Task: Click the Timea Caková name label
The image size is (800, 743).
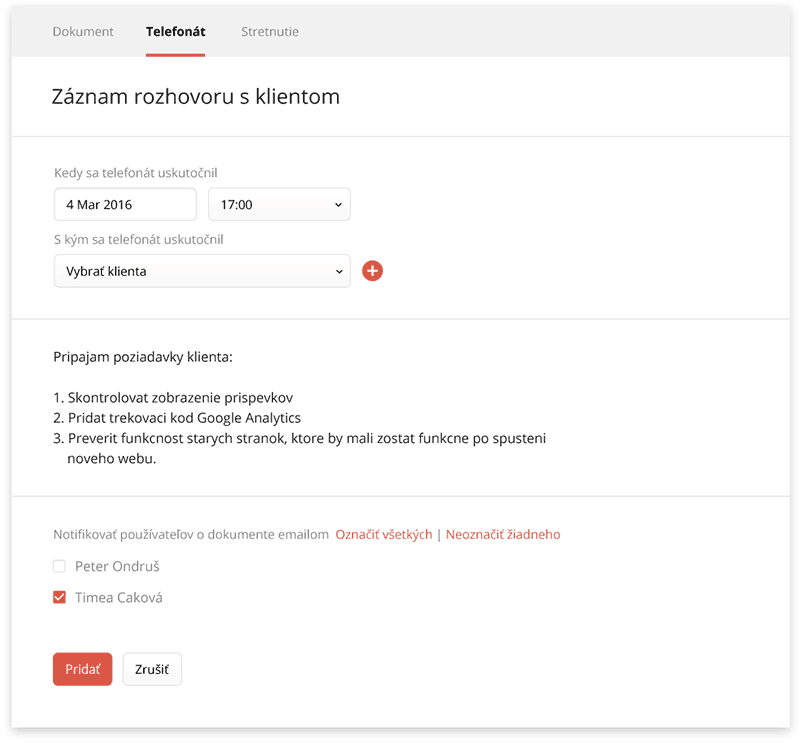Action: tap(119, 597)
